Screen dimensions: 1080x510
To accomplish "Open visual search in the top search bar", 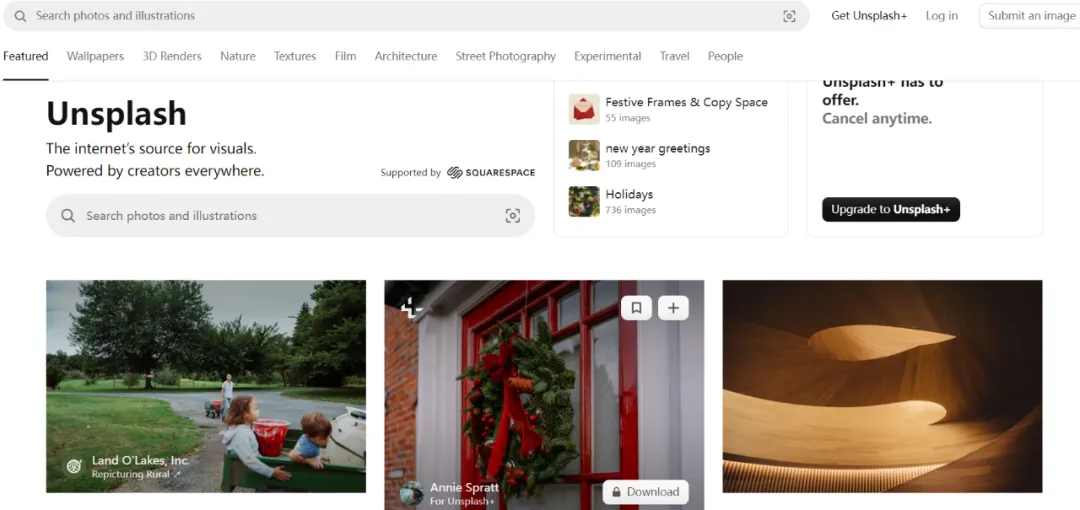I will 789,16.
